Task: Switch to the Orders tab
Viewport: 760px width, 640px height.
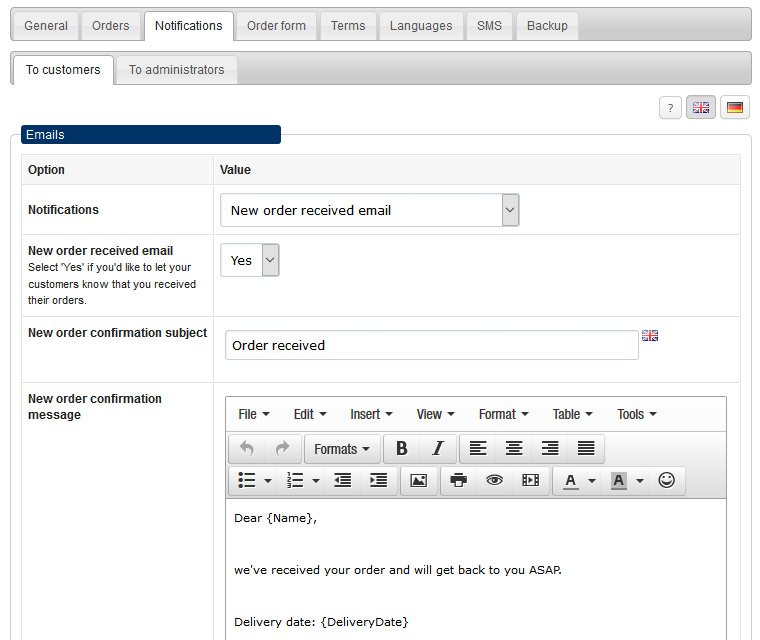Action: pos(111,26)
